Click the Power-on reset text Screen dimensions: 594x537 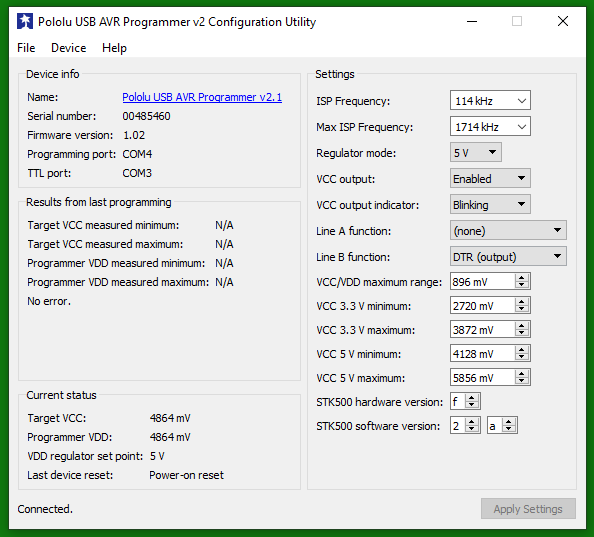pos(186,475)
